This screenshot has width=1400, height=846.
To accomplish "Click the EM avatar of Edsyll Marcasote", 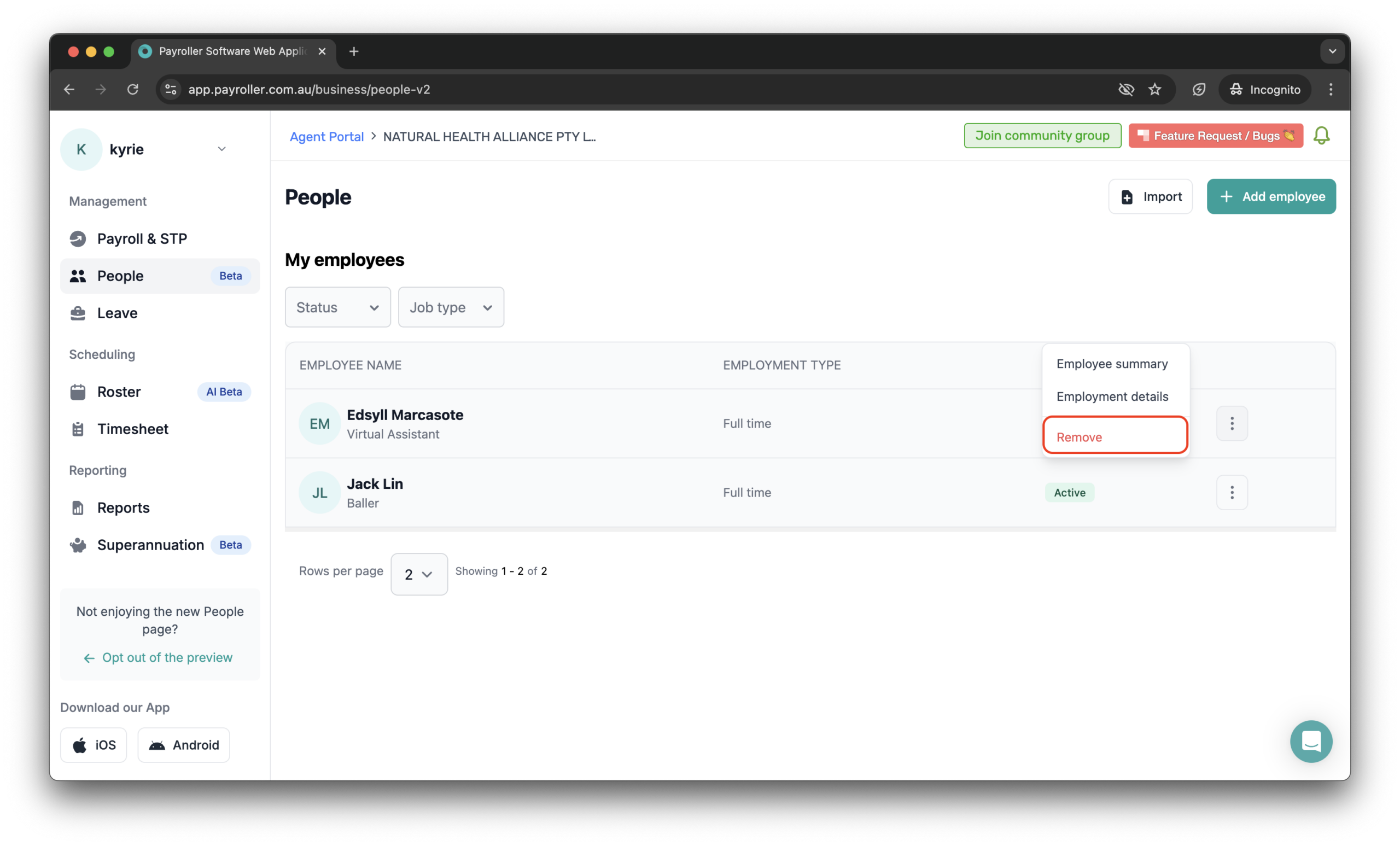I will (x=319, y=424).
